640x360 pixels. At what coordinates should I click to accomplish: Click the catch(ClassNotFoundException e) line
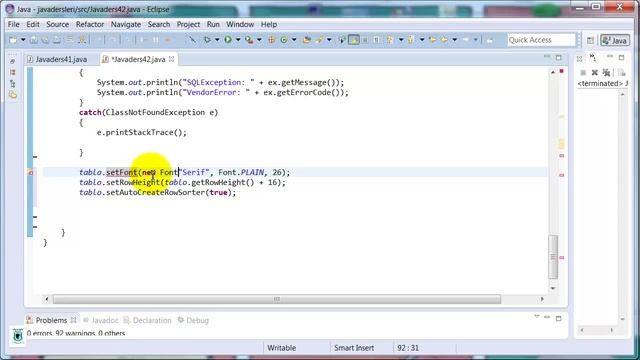pos(149,112)
